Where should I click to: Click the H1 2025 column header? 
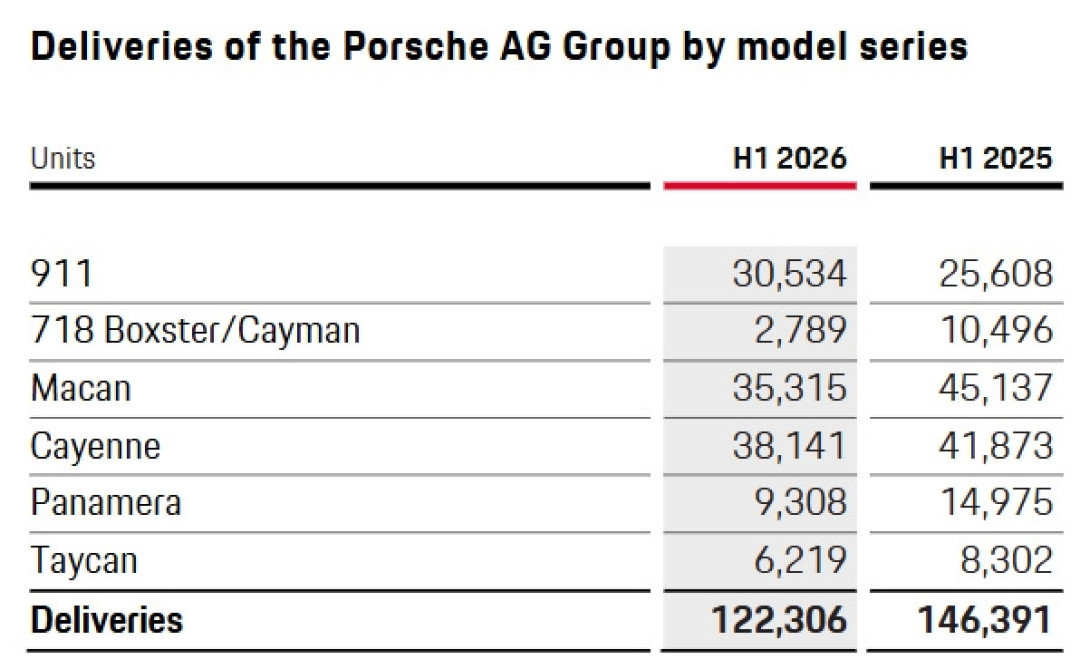pyautogui.click(x=996, y=158)
